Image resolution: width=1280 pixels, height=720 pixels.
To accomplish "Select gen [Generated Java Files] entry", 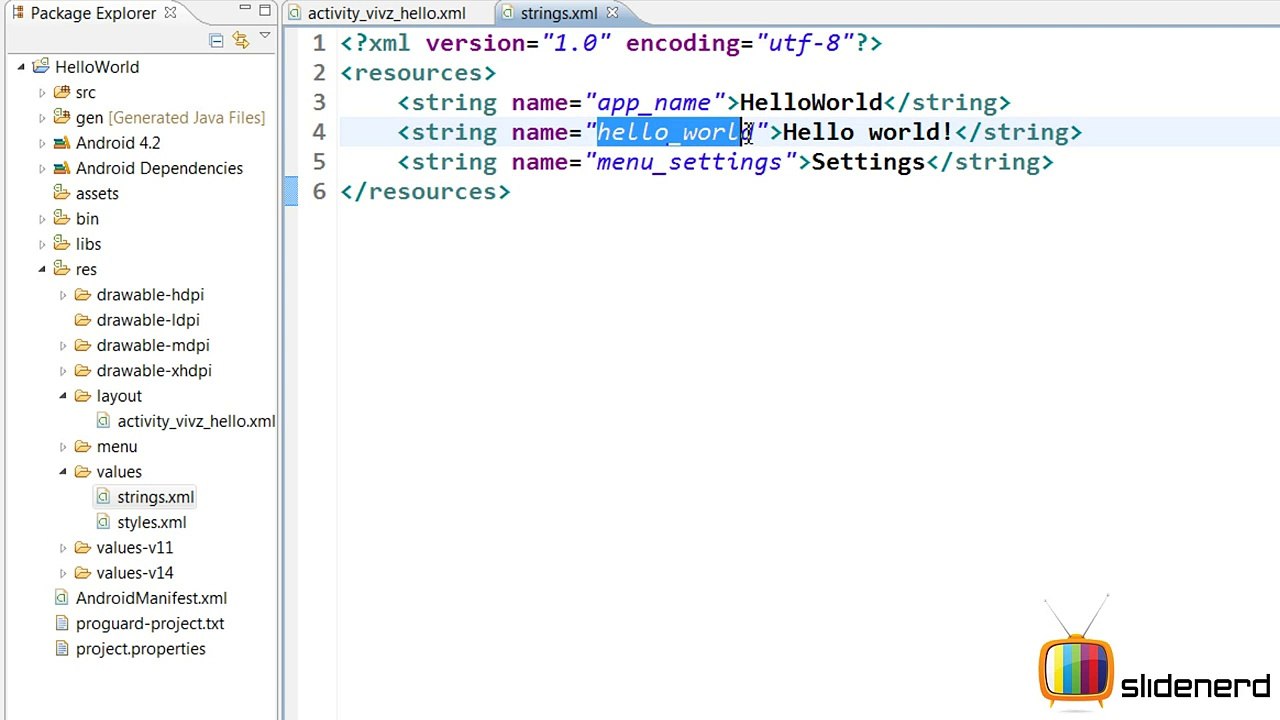I will tap(170, 118).
